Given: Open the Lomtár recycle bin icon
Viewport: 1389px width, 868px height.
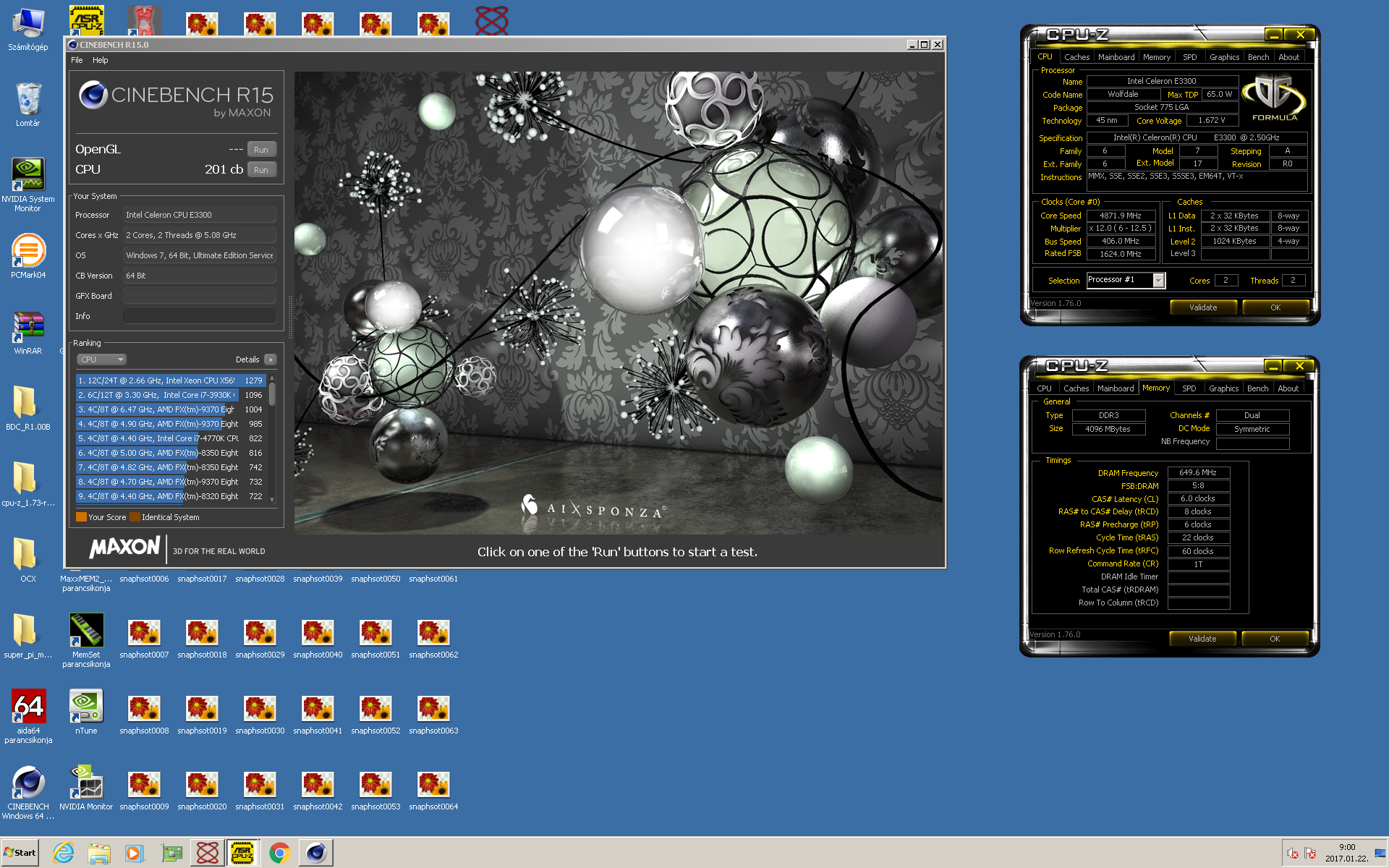Looking at the screenshot, I should 28,104.
